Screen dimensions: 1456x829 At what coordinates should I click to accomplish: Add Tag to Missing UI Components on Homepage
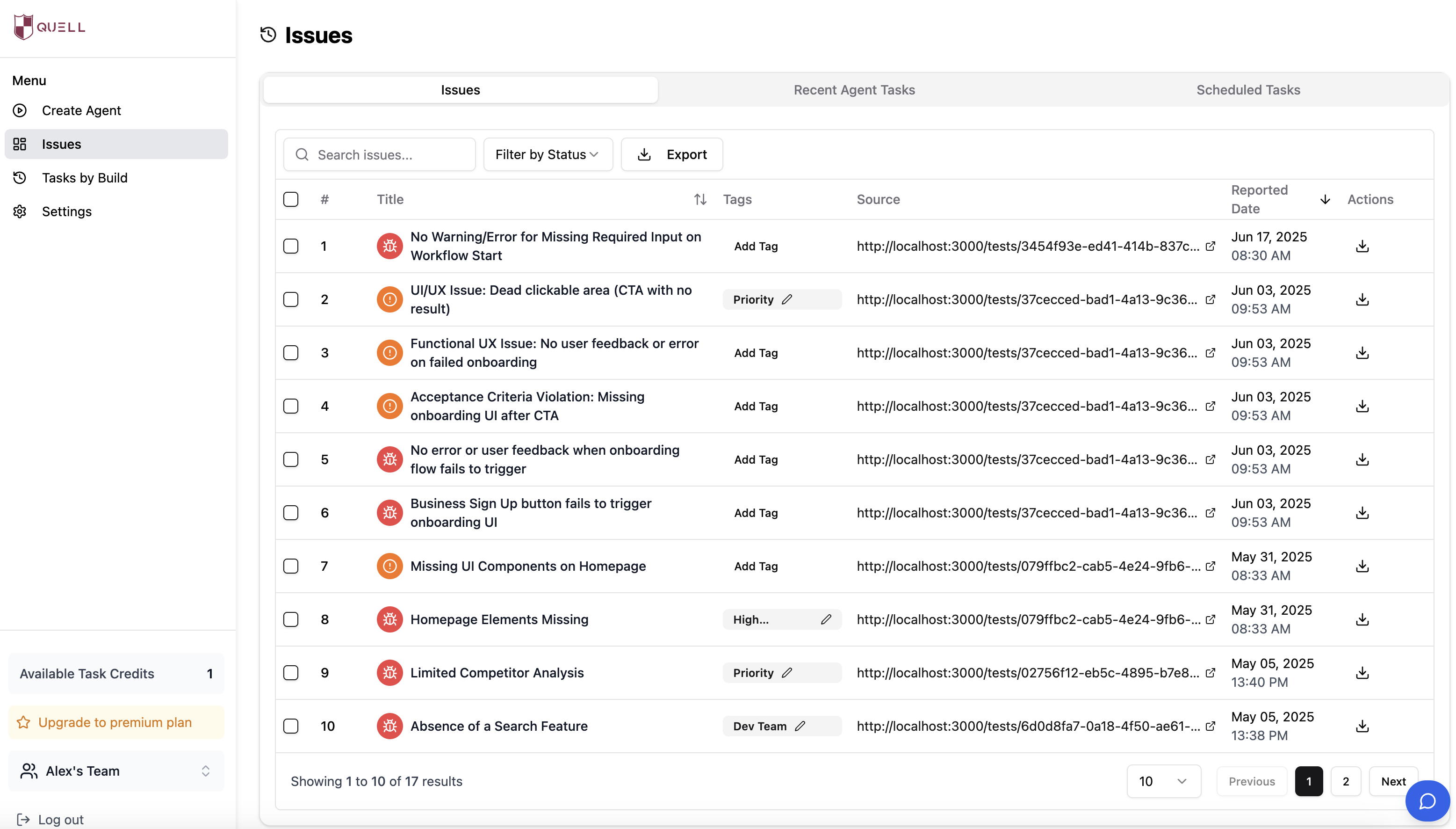tap(756, 566)
